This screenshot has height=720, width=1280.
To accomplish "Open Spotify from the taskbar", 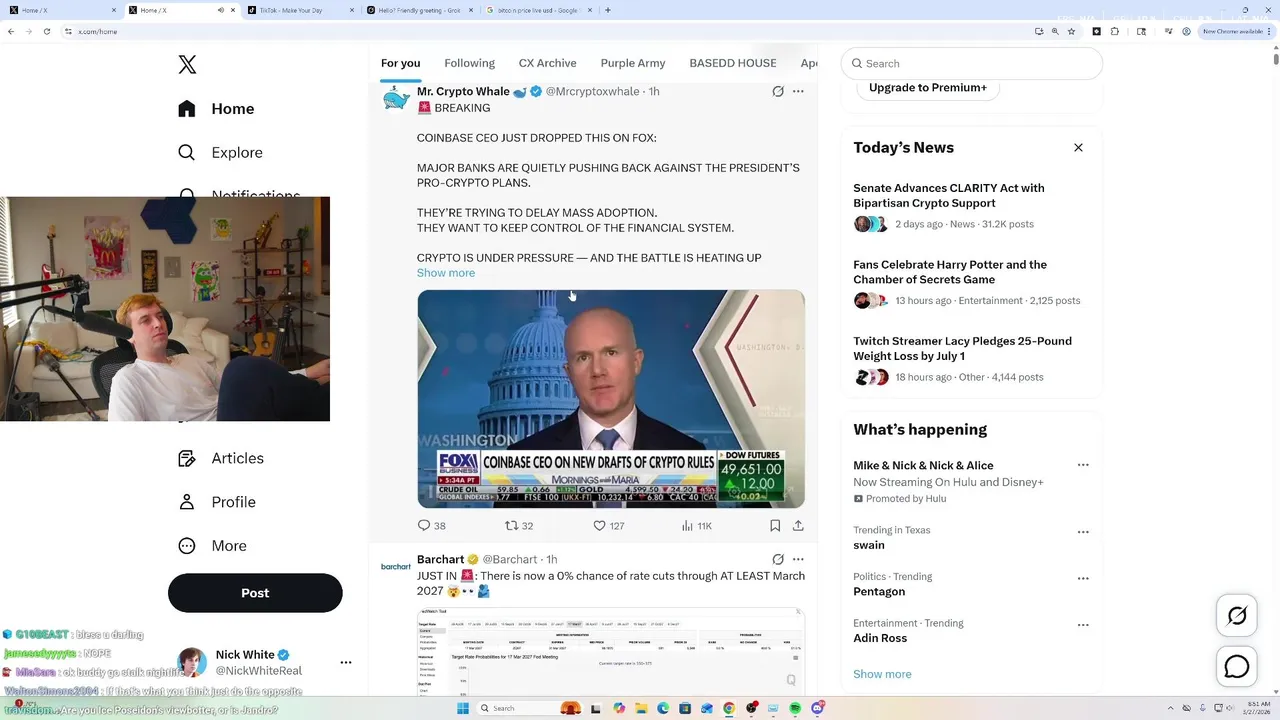I will [795, 708].
